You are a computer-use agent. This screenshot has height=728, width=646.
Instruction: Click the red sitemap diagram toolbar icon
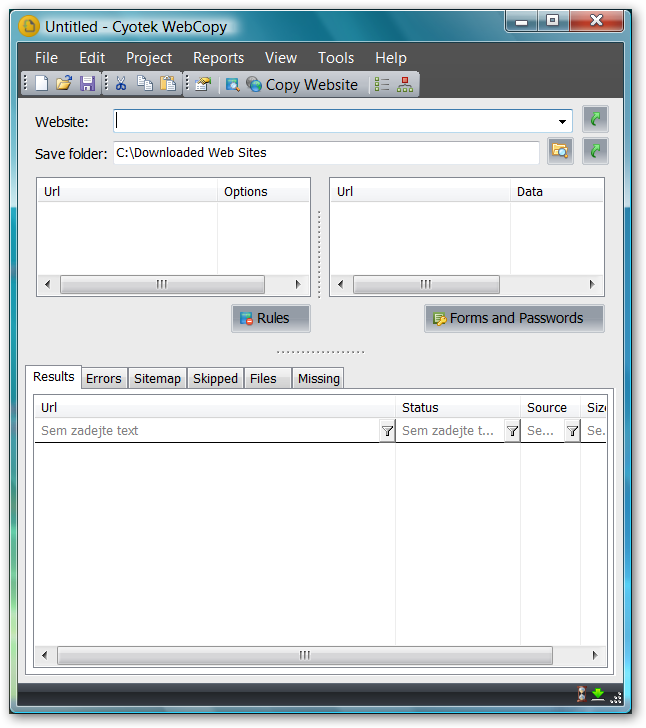coord(405,84)
